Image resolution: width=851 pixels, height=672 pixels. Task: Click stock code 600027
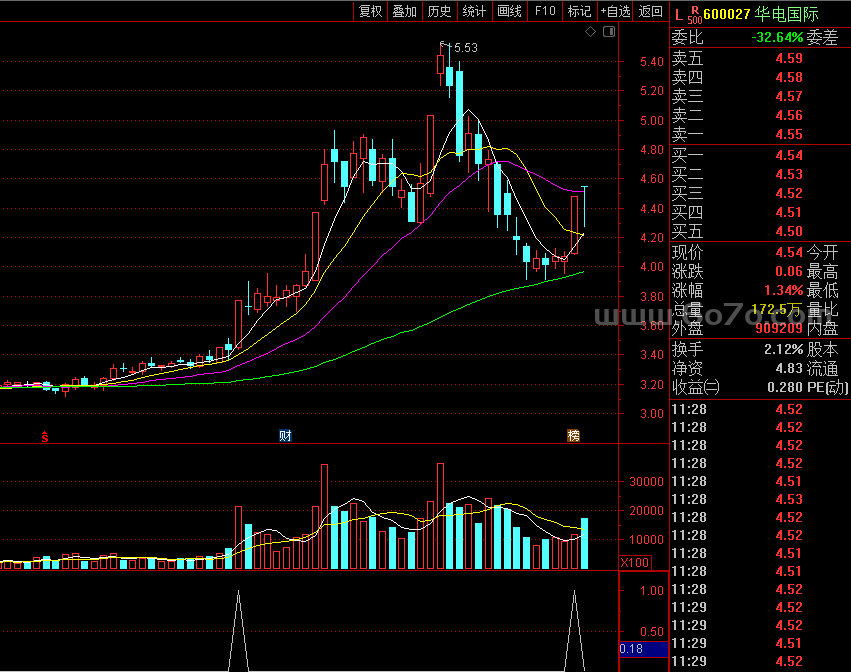727,15
